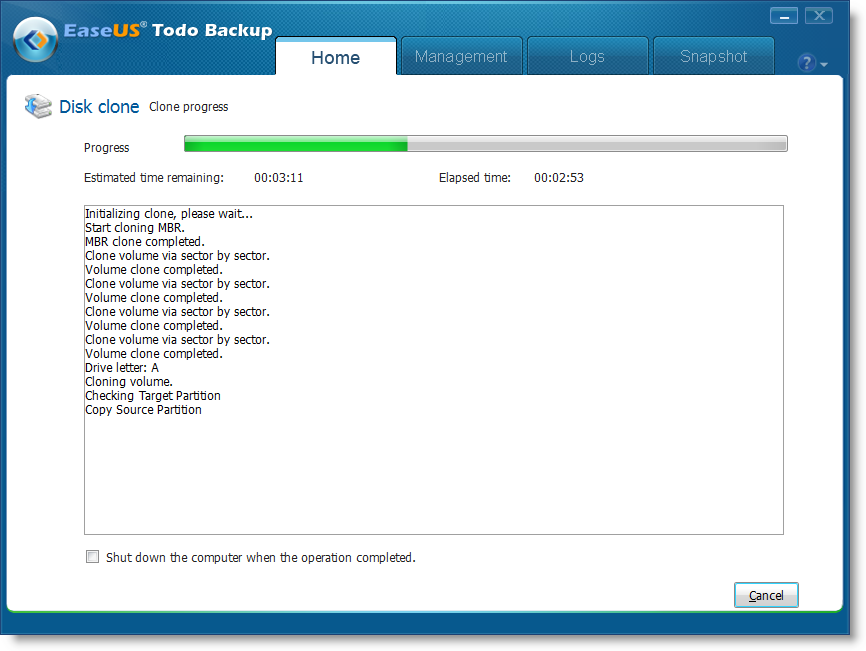Open the Management tab
This screenshot has height=651, width=866.
(461, 56)
